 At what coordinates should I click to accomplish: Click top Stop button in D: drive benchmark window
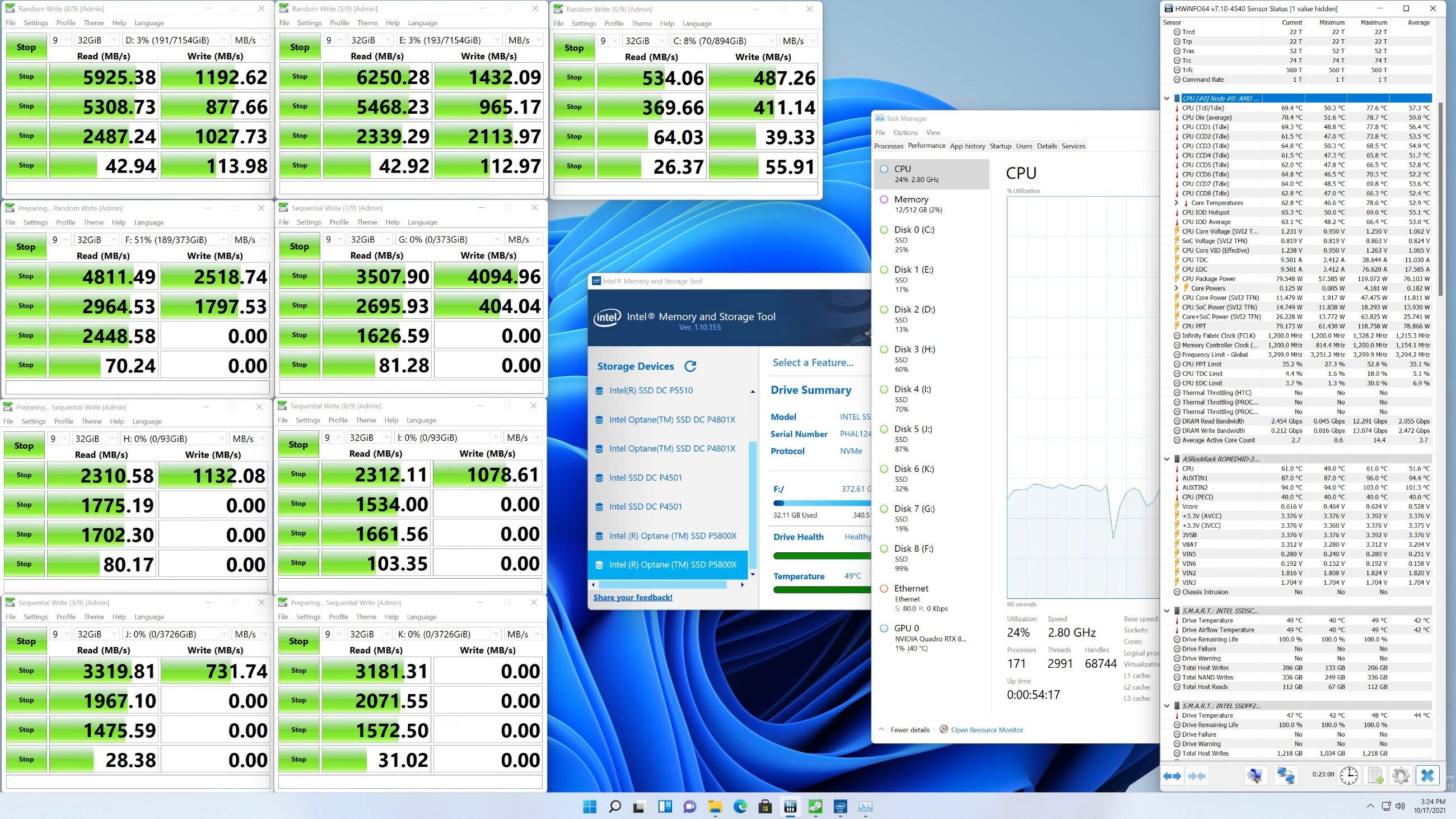pyautogui.click(x=26, y=47)
